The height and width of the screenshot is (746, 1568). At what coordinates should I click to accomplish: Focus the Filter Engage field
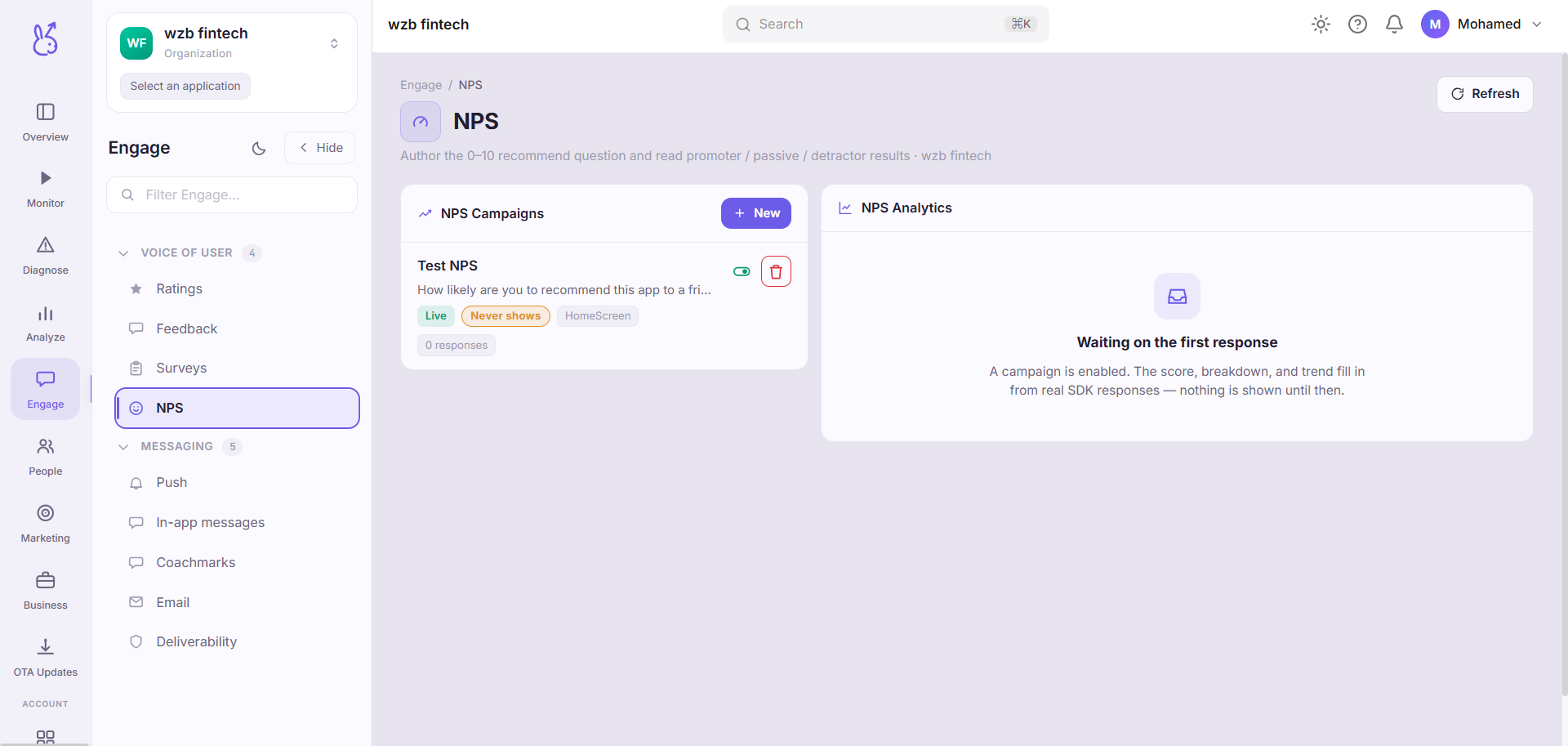pyautogui.click(x=232, y=195)
